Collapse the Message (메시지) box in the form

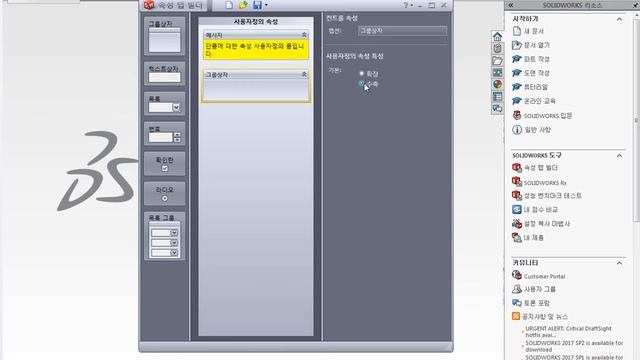[304, 35]
